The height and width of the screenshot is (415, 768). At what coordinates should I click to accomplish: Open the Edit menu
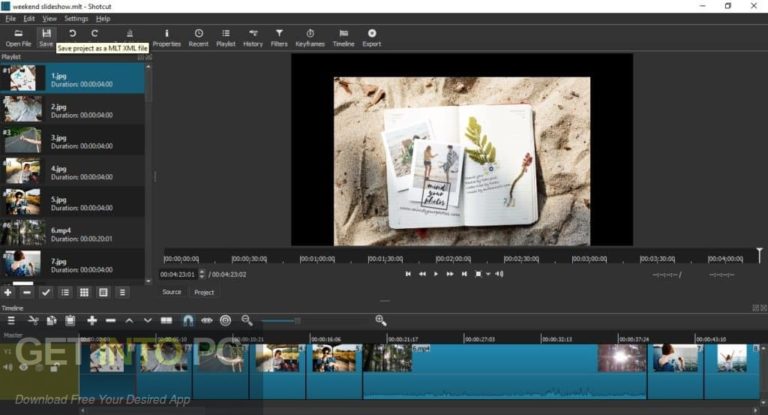click(x=29, y=19)
